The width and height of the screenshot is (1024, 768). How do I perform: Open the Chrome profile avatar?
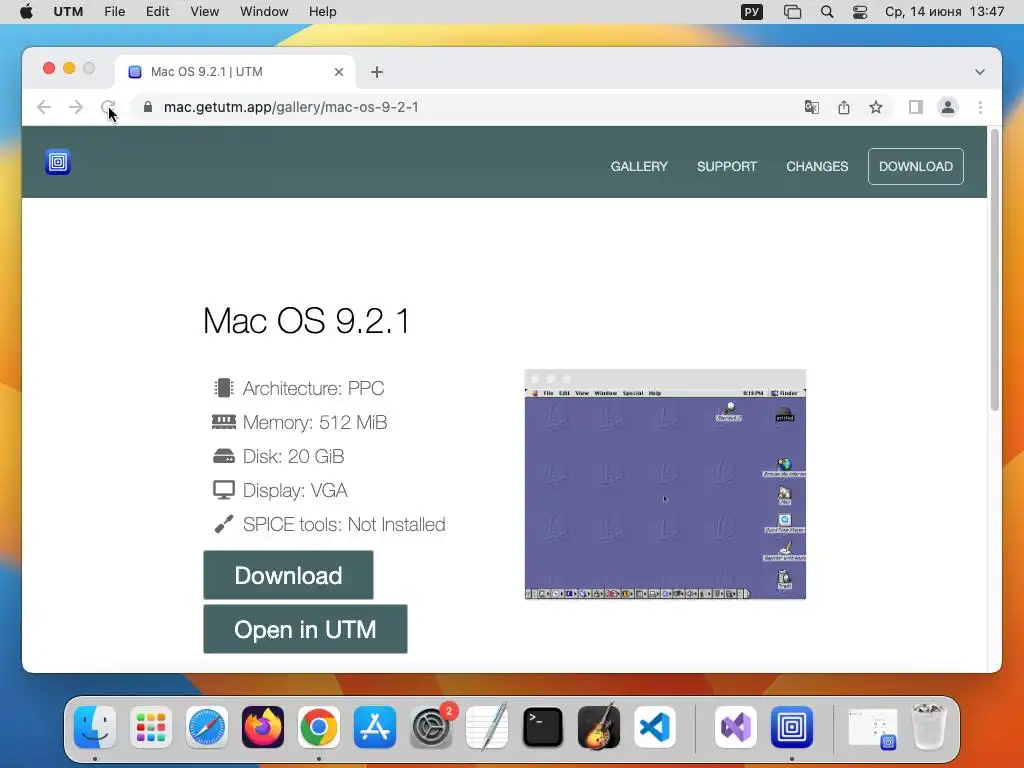click(x=948, y=107)
